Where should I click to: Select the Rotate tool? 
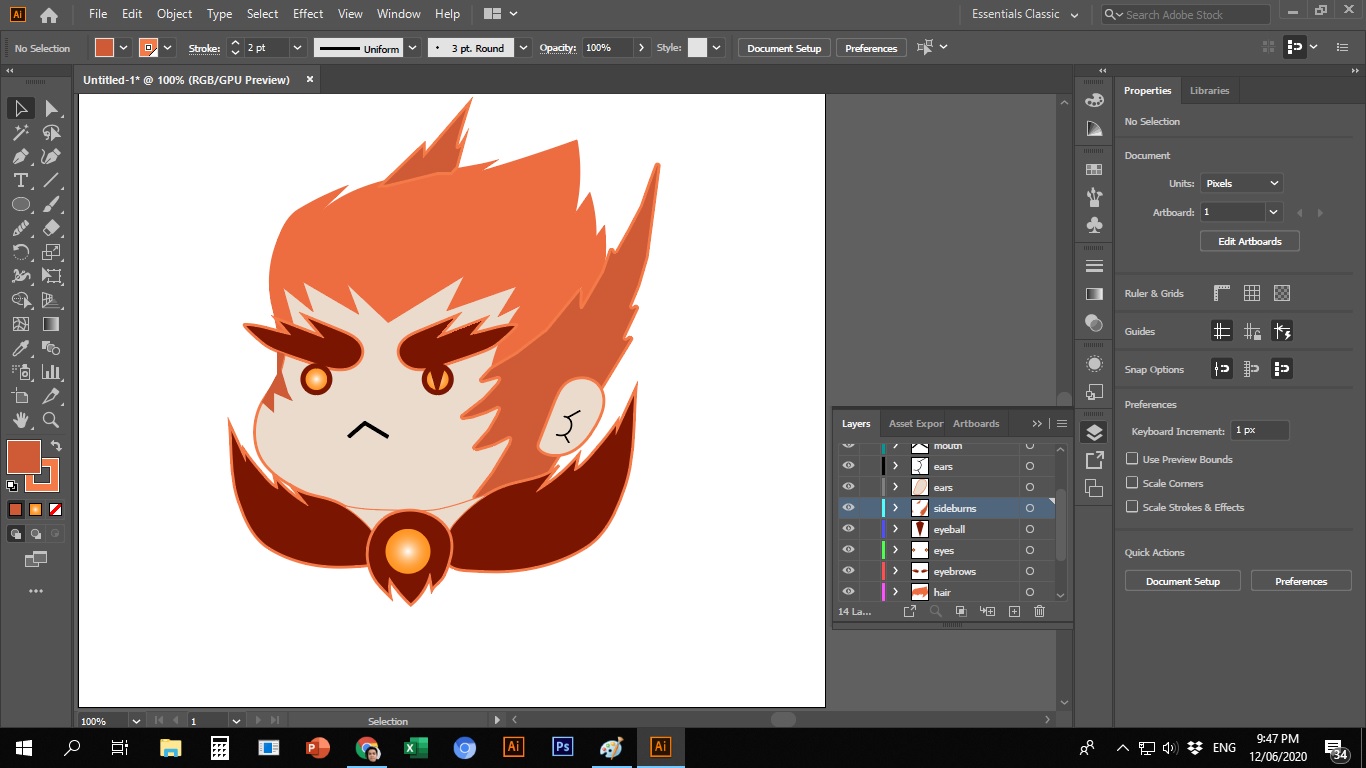[20, 252]
